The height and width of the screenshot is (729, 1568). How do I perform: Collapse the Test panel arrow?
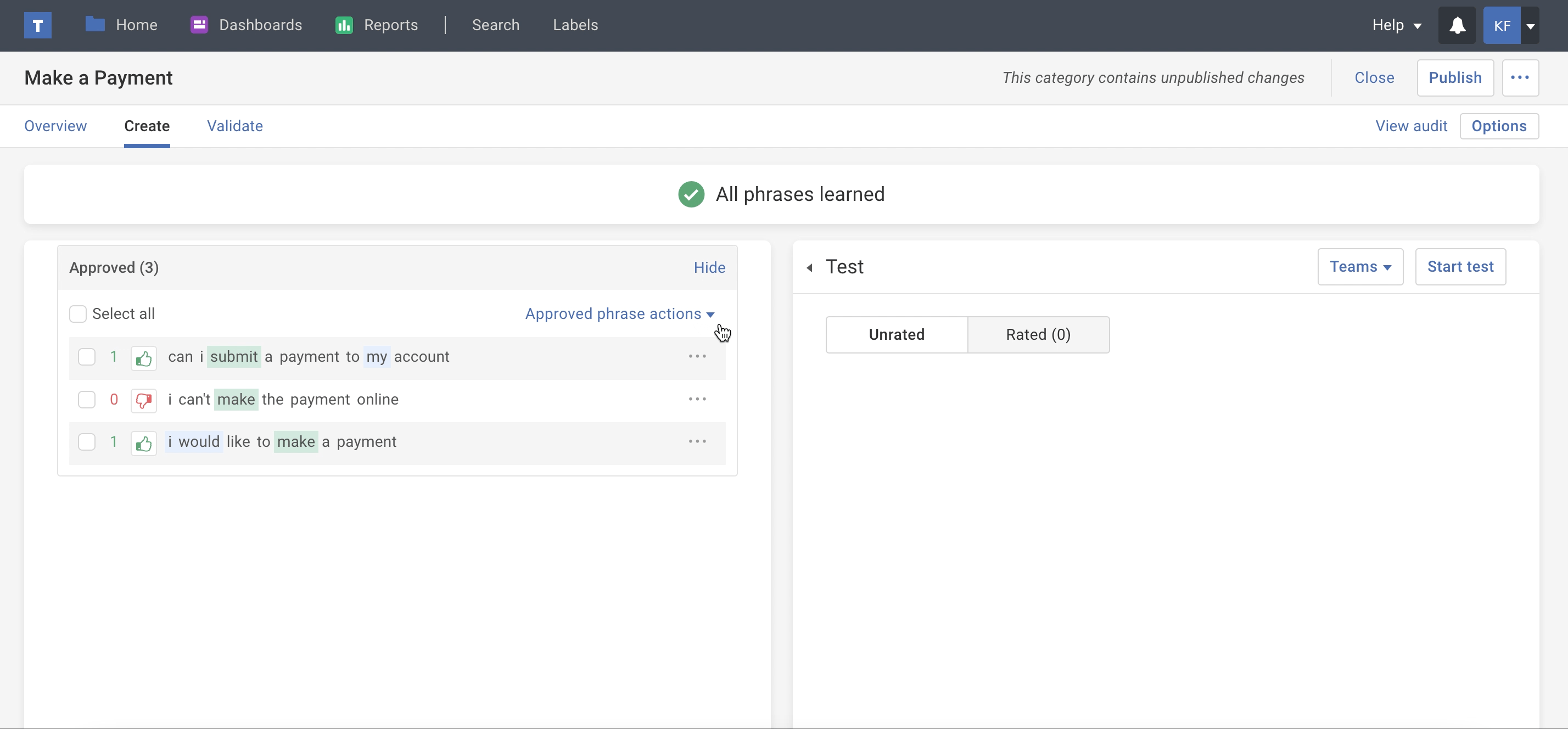810,268
